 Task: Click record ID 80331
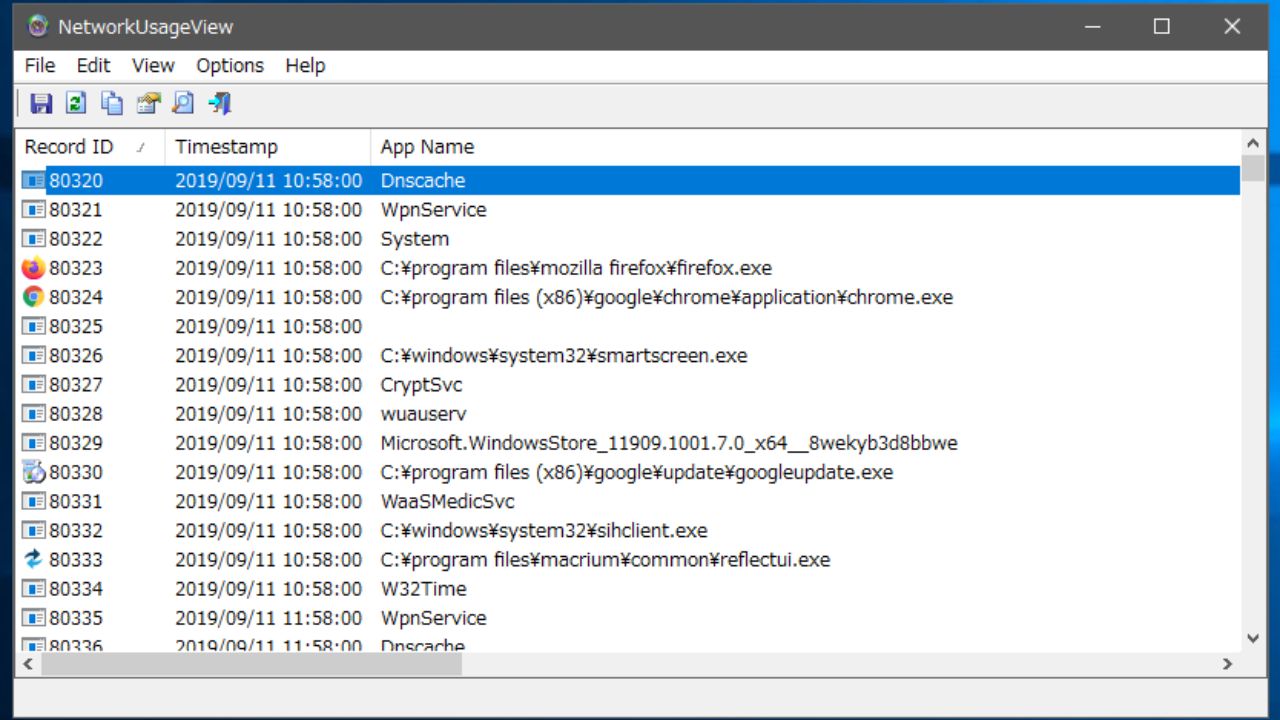[76, 501]
